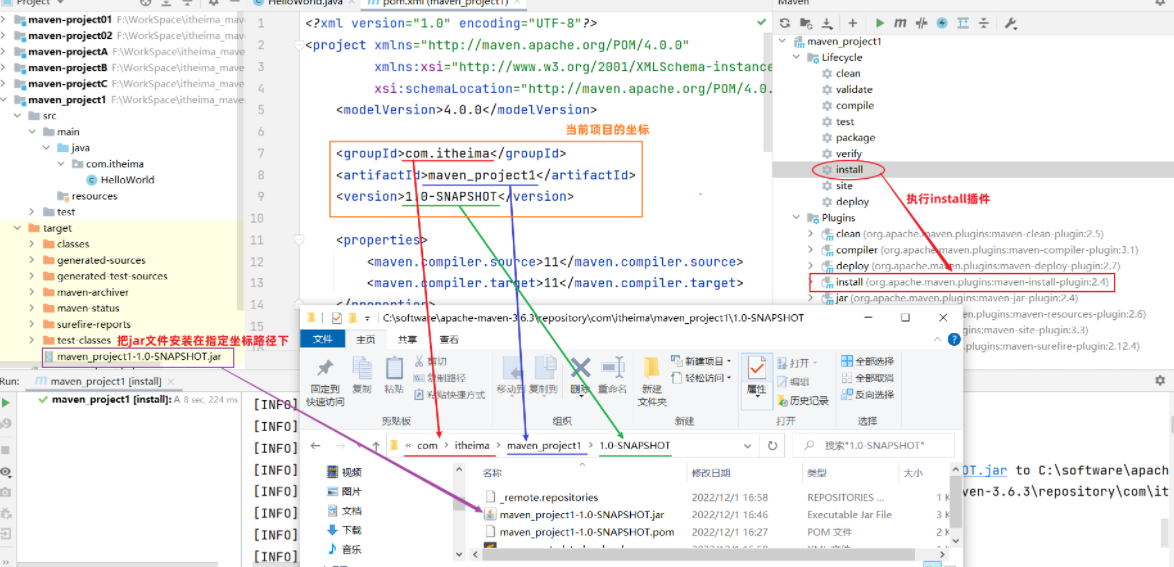The height and width of the screenshot is (567, 1174).
Task: Select package lifecycle goal
Action: (x=848, y=138)
